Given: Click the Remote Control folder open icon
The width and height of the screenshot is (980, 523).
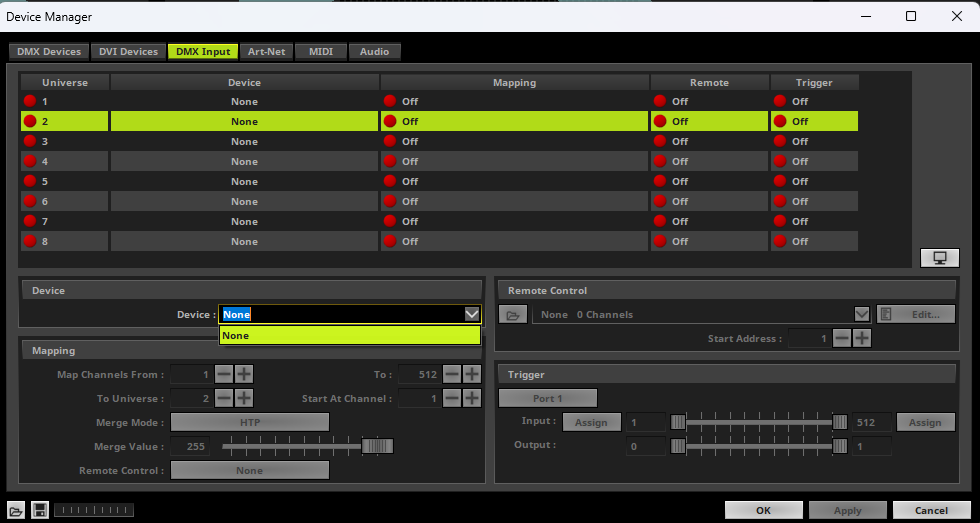Looking at the screenshot, I should pos(512,315).
